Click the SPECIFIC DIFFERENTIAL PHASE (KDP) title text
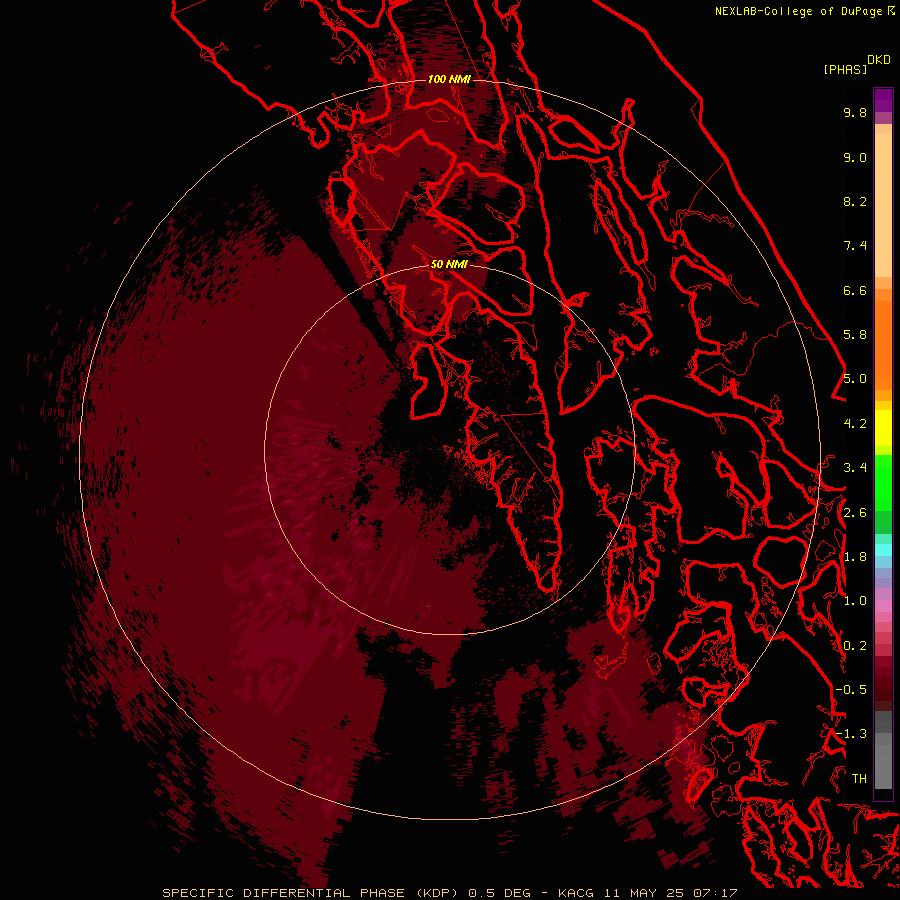The height and width of the screenshot is (900, 900). [309, 893]
